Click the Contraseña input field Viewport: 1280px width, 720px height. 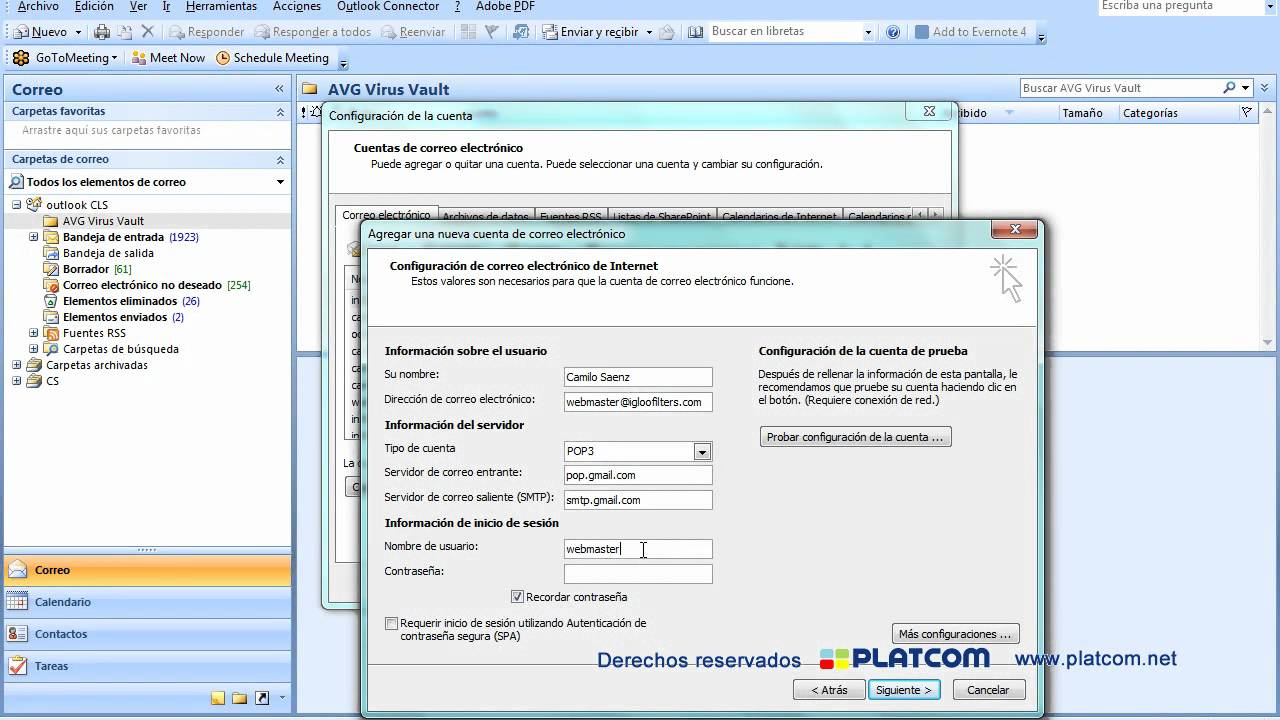(638, 574)
